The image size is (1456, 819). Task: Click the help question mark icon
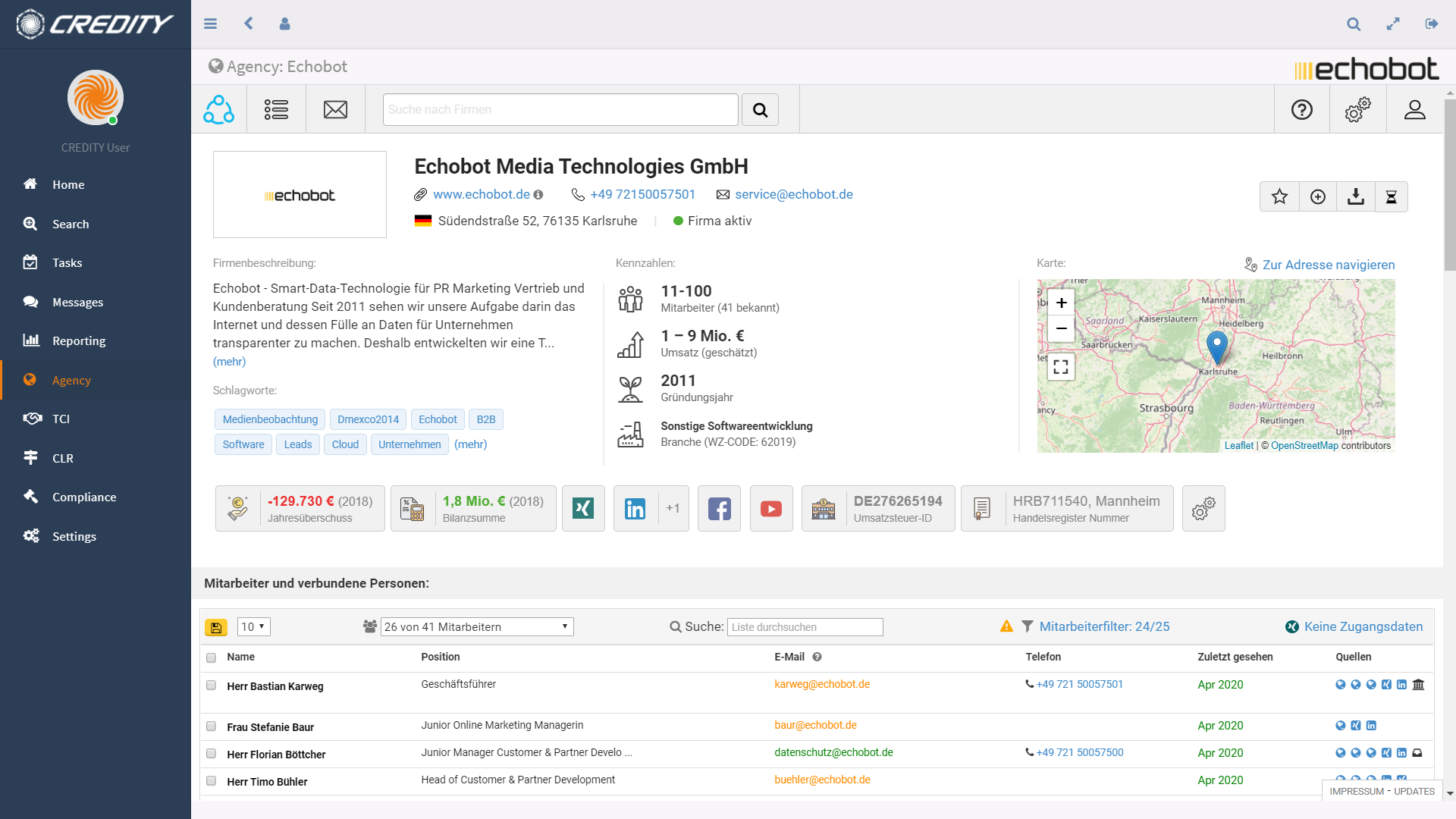point(1302,109)
